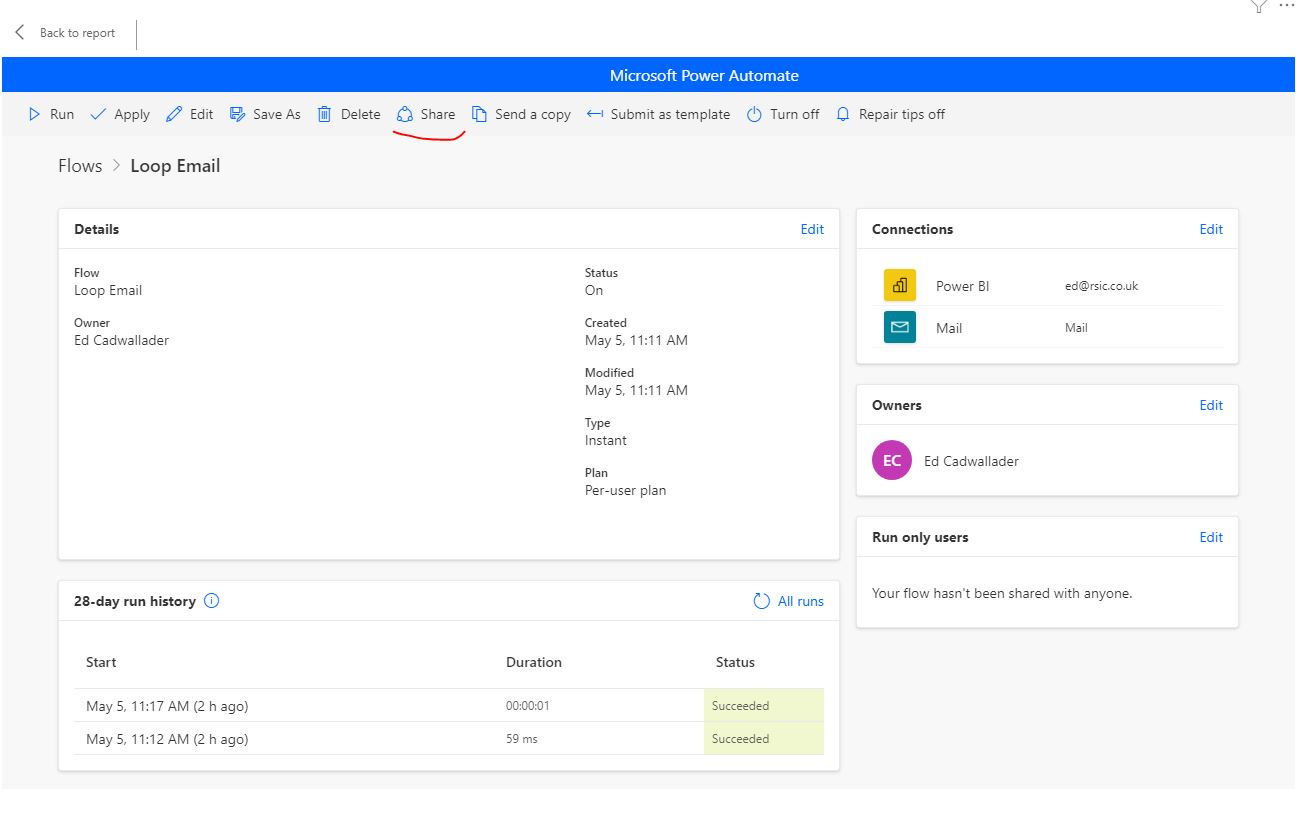This screenshot has height=826, width=1296.
Task: Click the Save As icon
Action: tap(237, 114)
